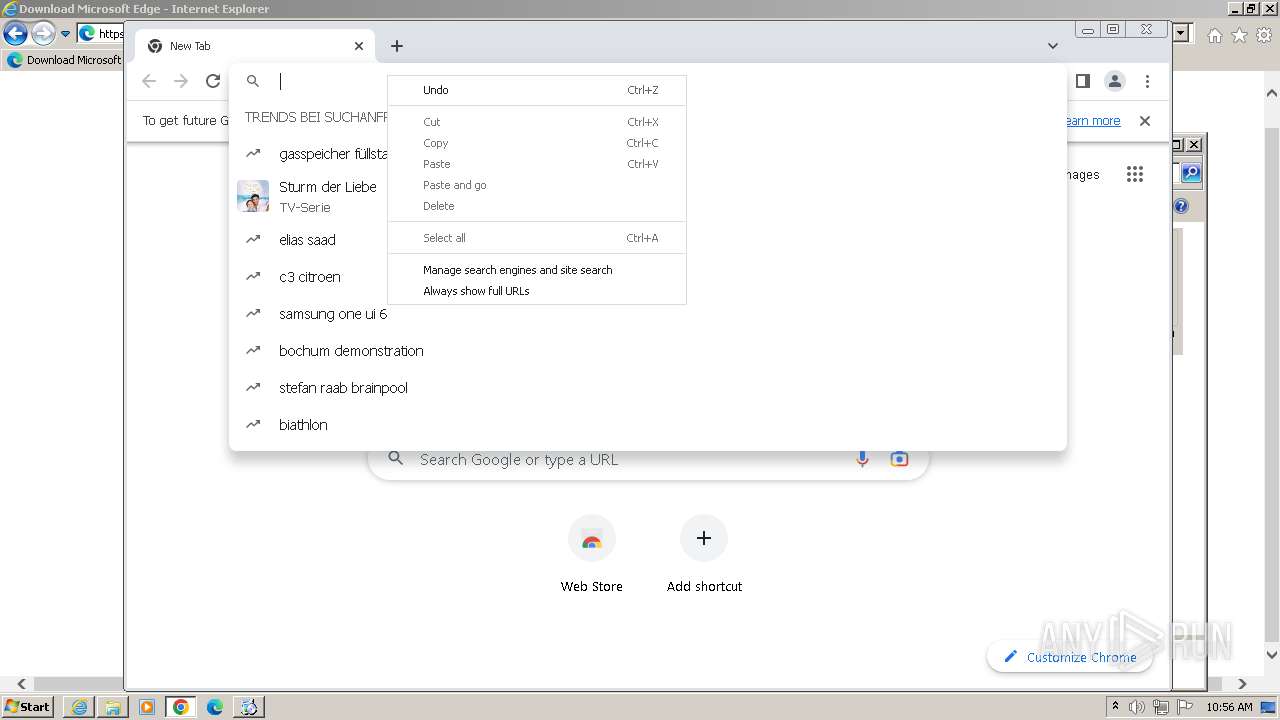Screen dimensions: 1280x720
Task: Select the stefan raab brainpool suggestion
Action: (648, 388)
